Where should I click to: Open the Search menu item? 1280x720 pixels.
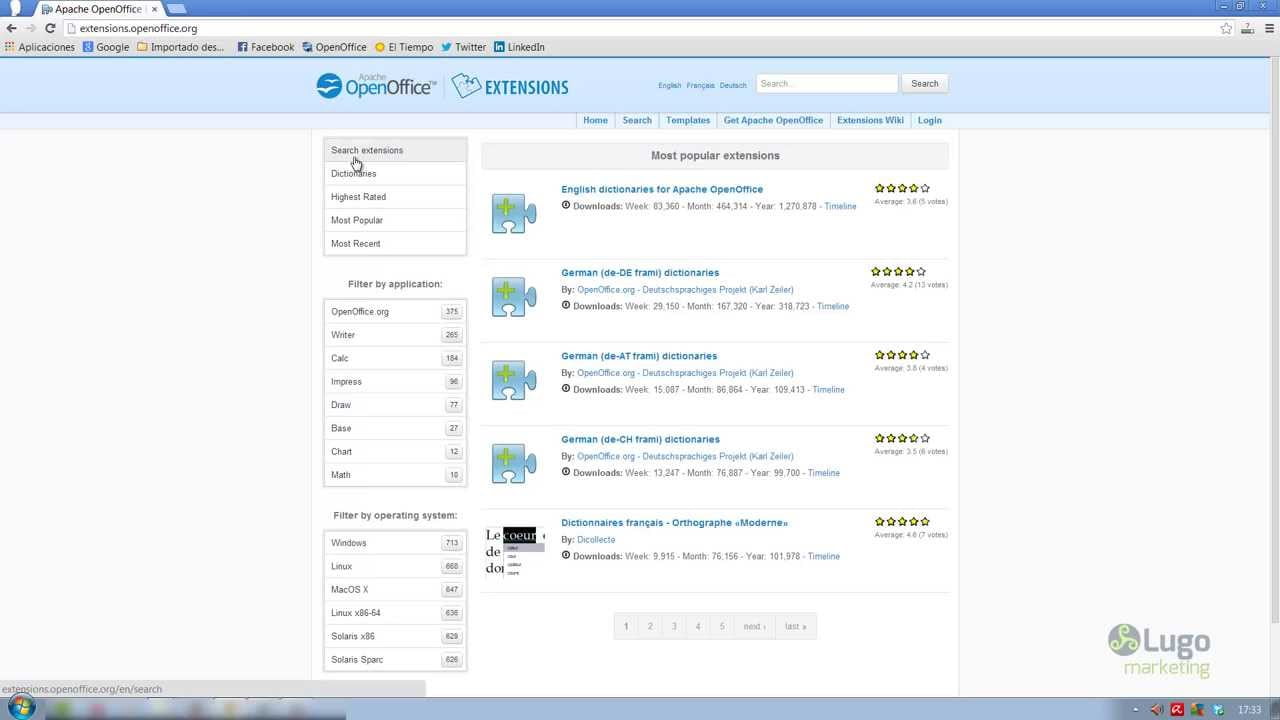click(x=637, y=120)
